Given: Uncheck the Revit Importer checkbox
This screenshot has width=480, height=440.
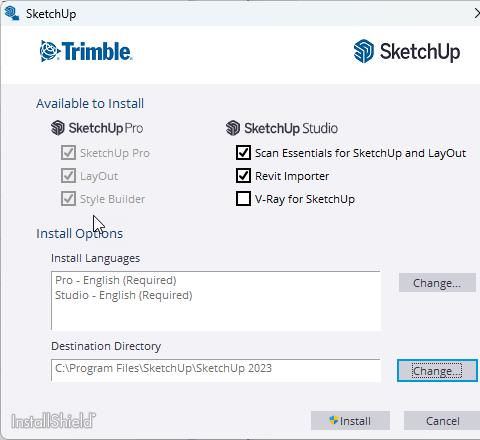Looking at the screenshot, I should coord(243,176).
